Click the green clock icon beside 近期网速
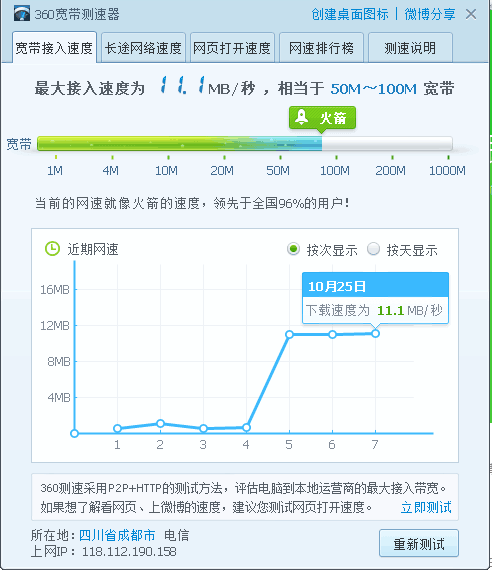This screenshot has width=492, height=574. (x=52, y=249)
